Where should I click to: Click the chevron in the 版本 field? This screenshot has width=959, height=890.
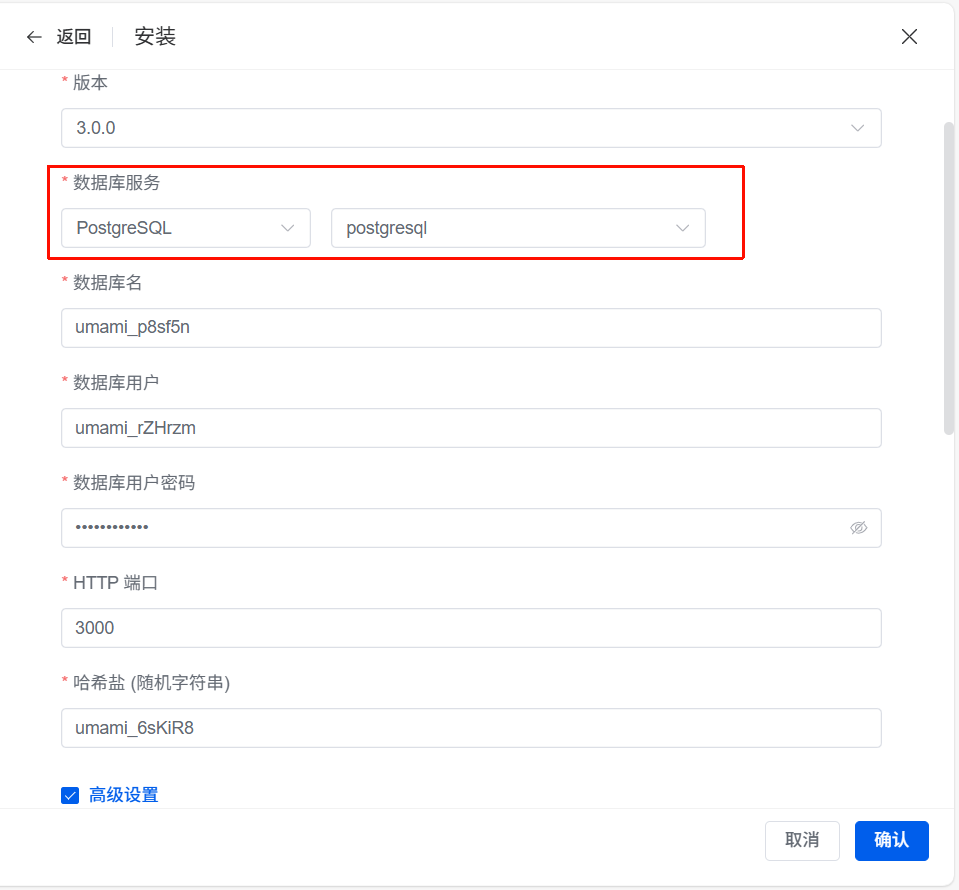click(857, 128)
